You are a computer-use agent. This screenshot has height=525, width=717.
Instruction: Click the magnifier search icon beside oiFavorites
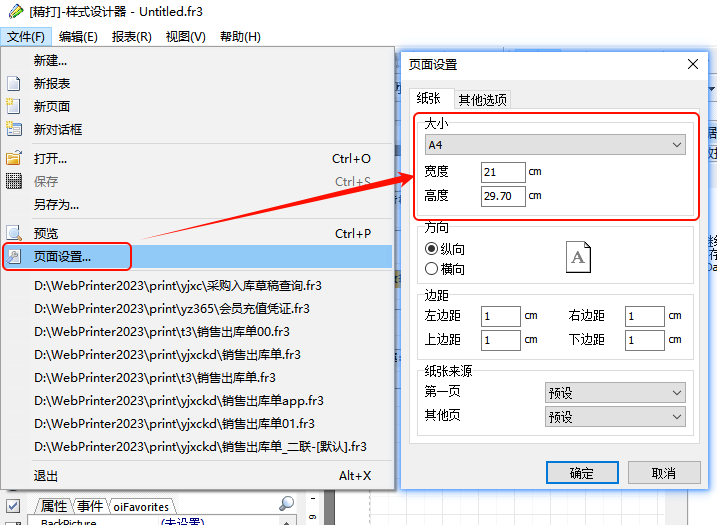pyautogui.click(x=287, y=504)
